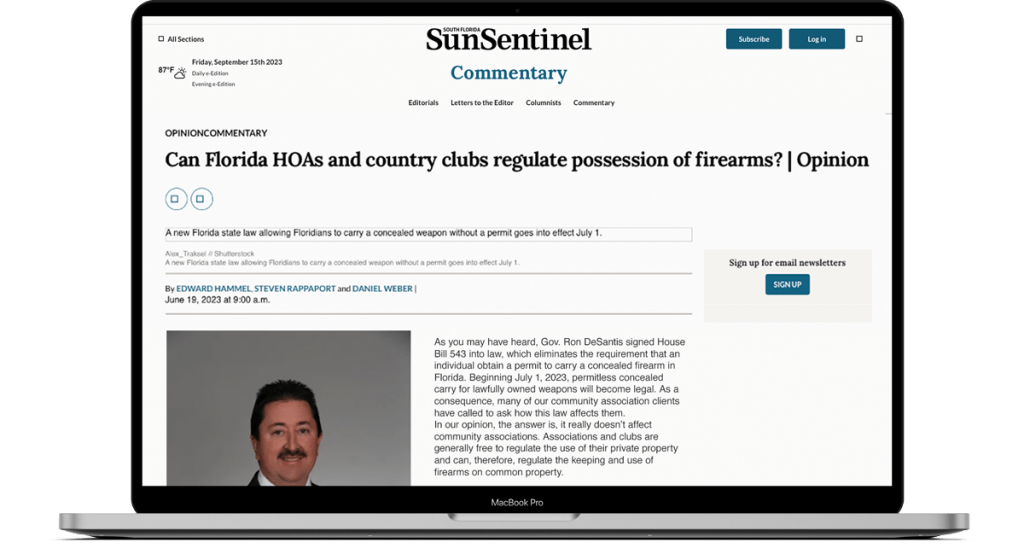Click the article headline about Florida HOAs
Image resolution: width=1024 pixels, height=554 pixels.
click(x=517, y=160)
